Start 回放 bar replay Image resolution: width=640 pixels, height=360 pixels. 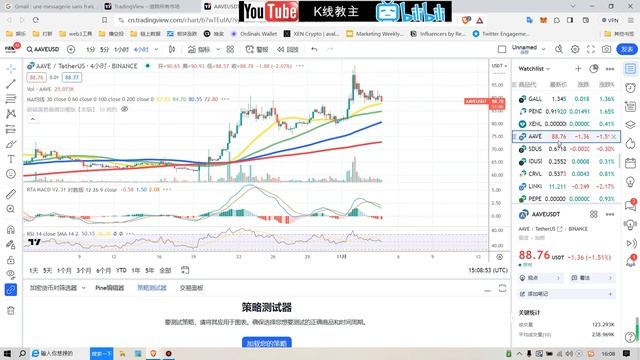click(288, 49)
